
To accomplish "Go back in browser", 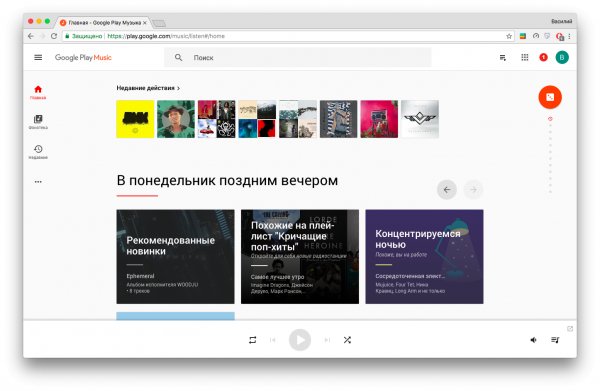I will pos(31,36).
